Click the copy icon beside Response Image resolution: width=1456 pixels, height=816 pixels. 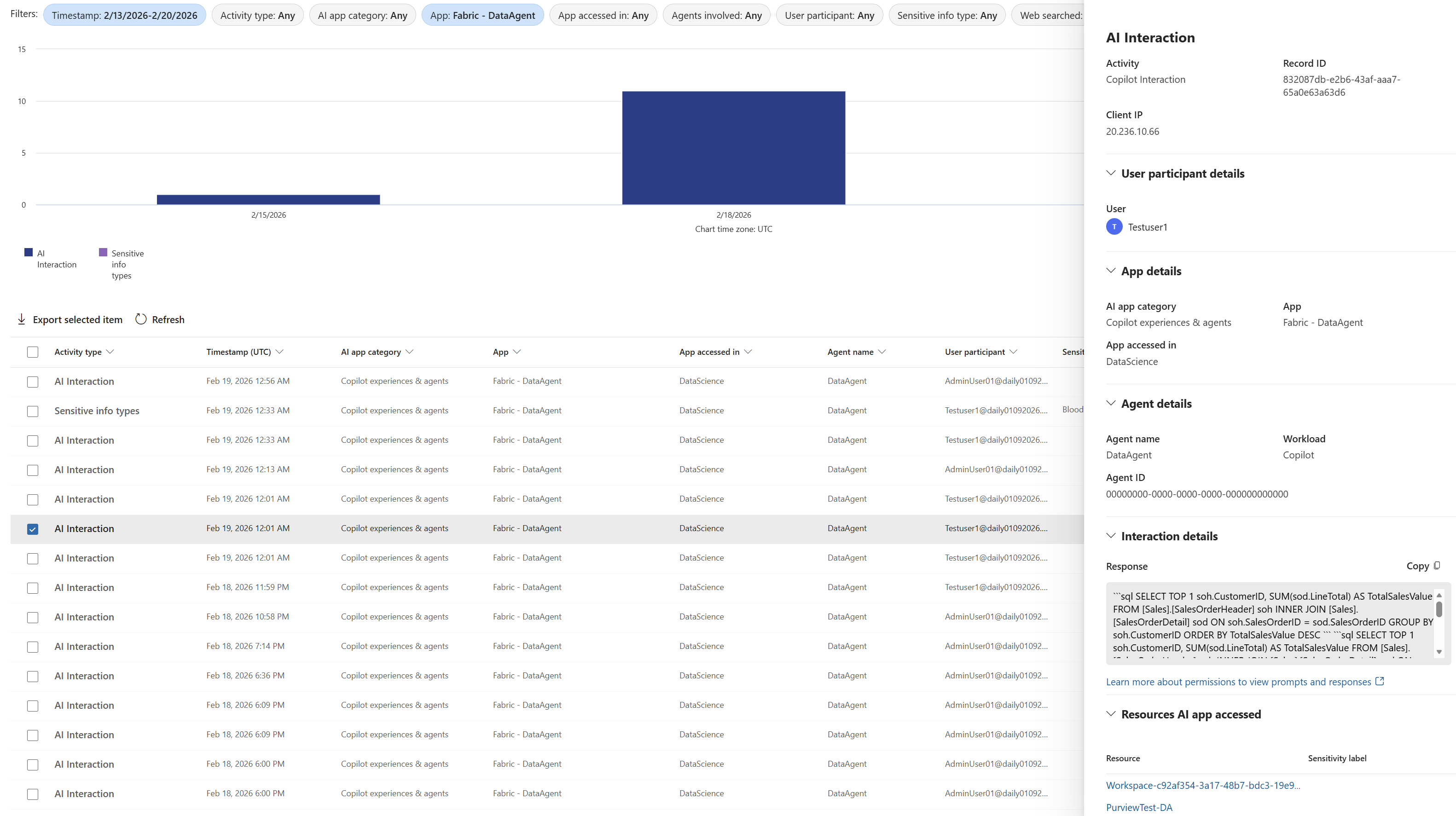(x=1437, y=566)
